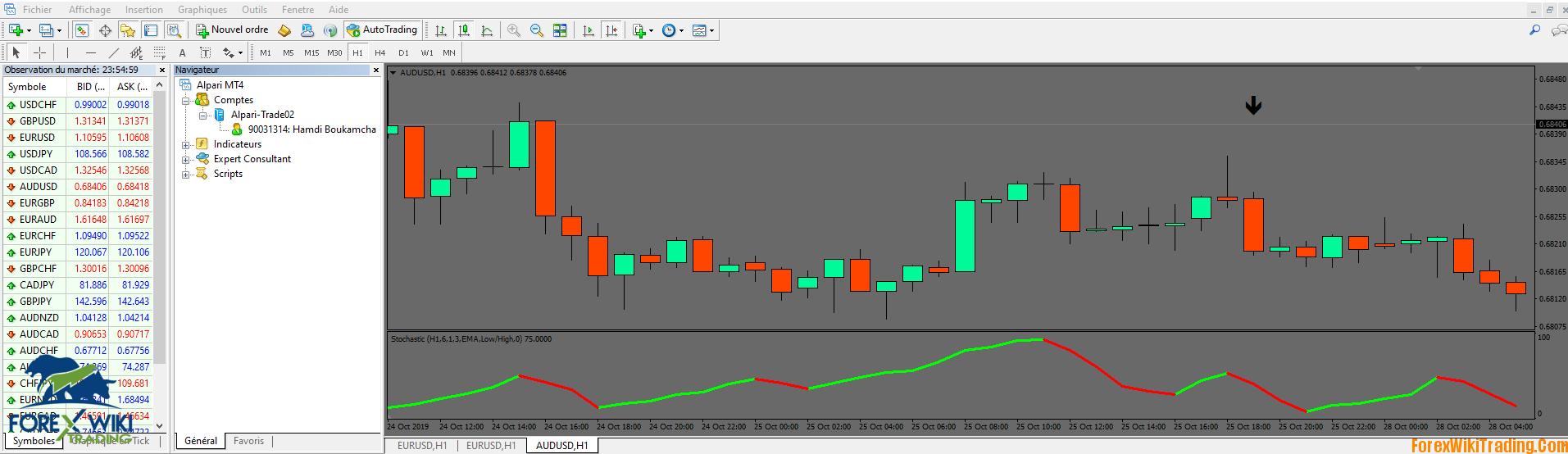Select the text label tool
This screenshot has height=454, width=1568.
(x=205, y=52)
